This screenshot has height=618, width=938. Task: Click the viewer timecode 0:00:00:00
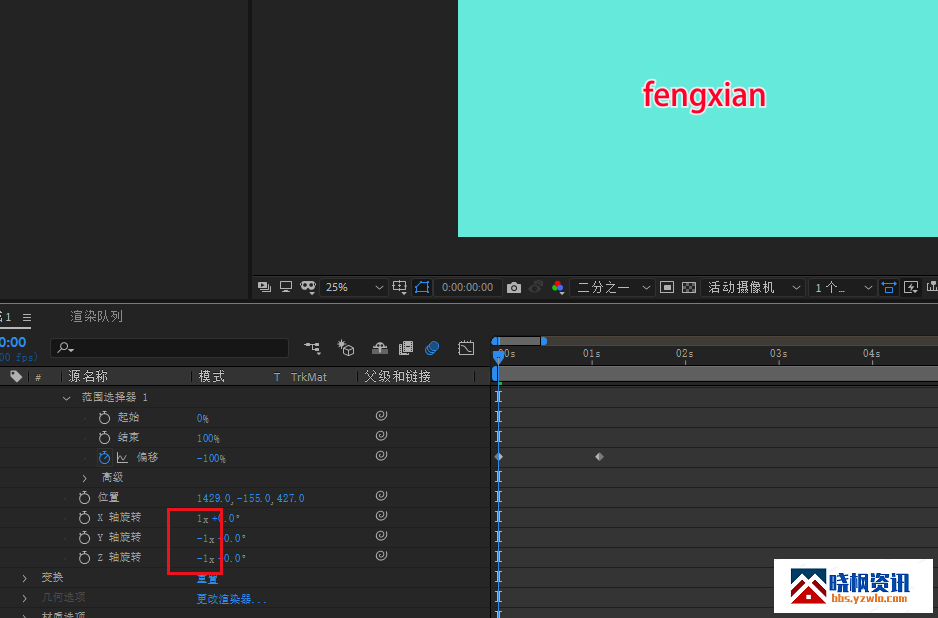(468, 287)
